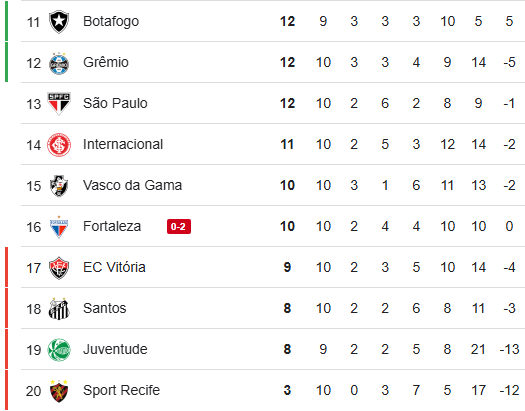Open the EC Vitória team link
This screenshot has width=525, height=411.
pos(114,267)
